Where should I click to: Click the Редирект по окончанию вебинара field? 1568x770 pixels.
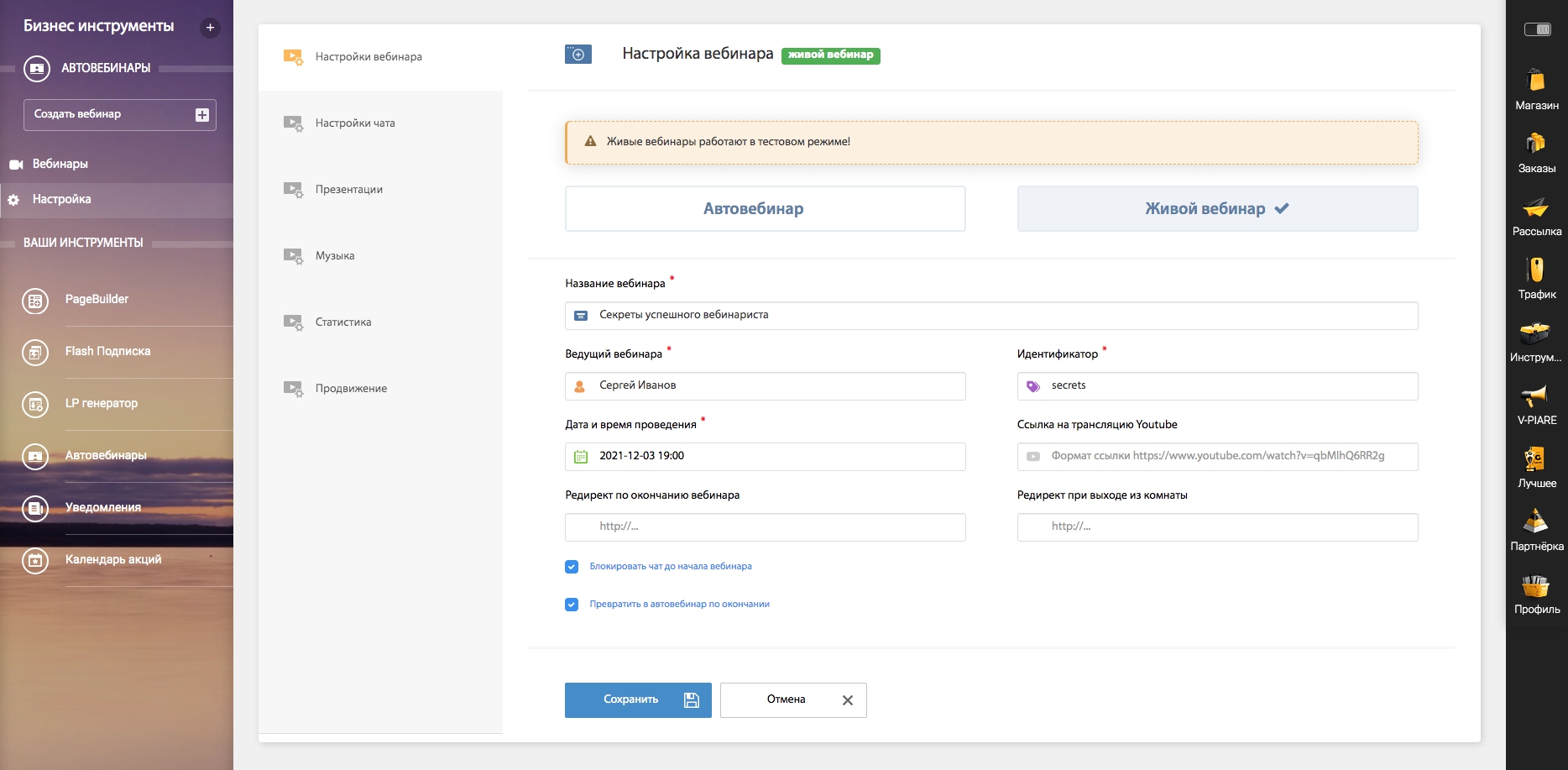coord(765,527)
